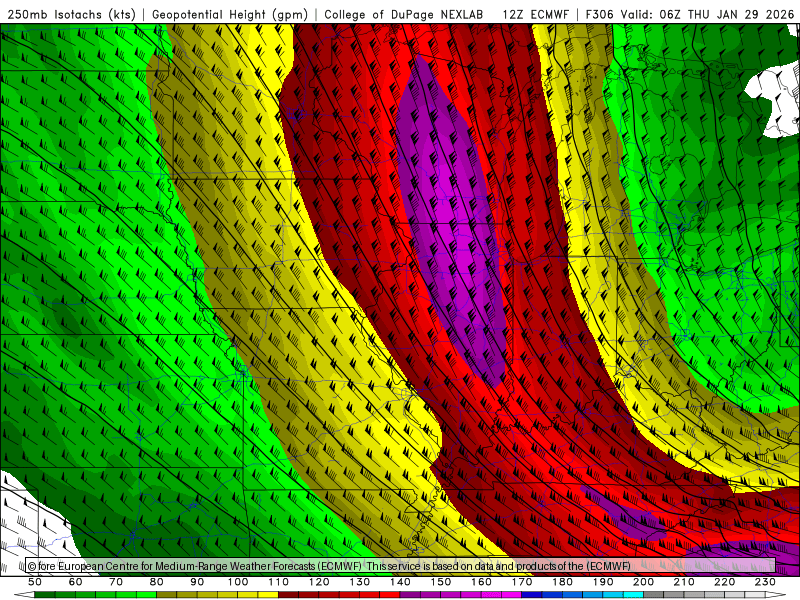Click the 150 label on the color scale
The image size is (800, 600).
pos(441,582)
